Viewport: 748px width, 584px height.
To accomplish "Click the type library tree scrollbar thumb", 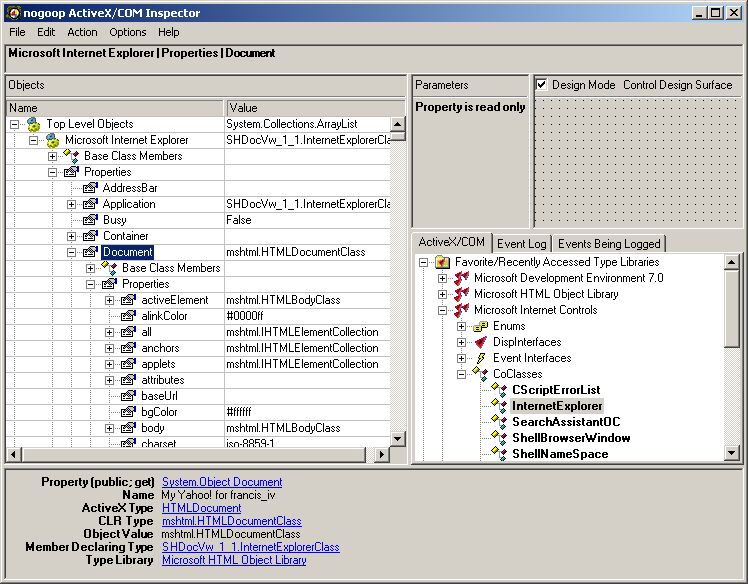I will pos(731,308).
